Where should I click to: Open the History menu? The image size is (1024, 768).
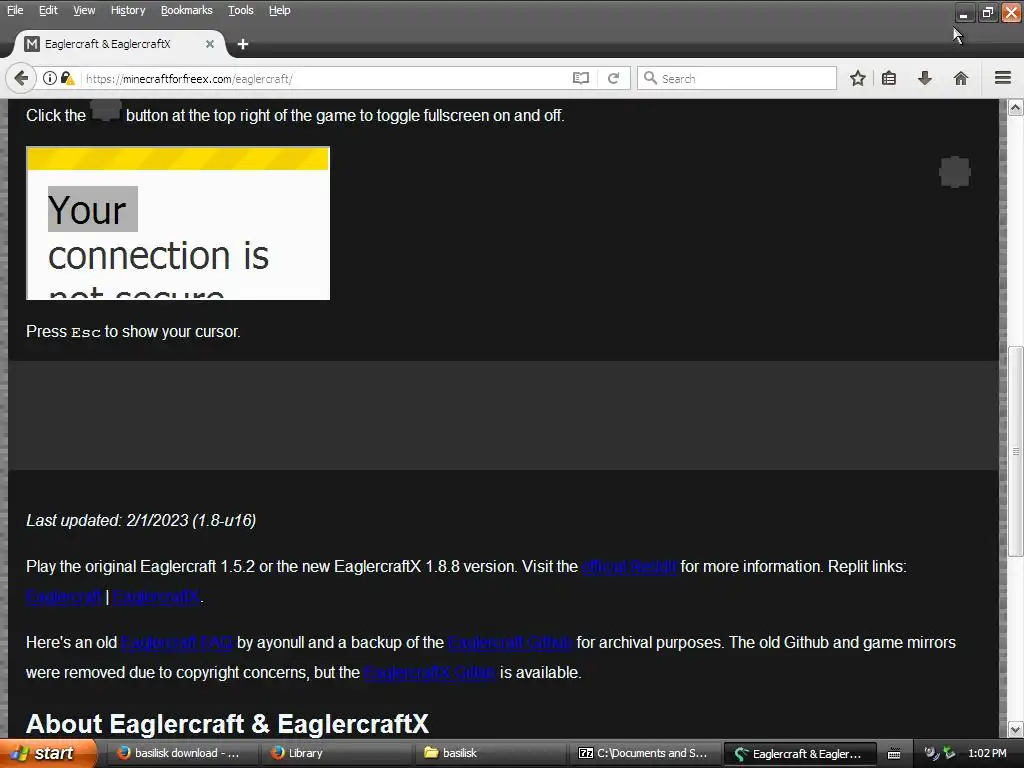coord(127,10)
